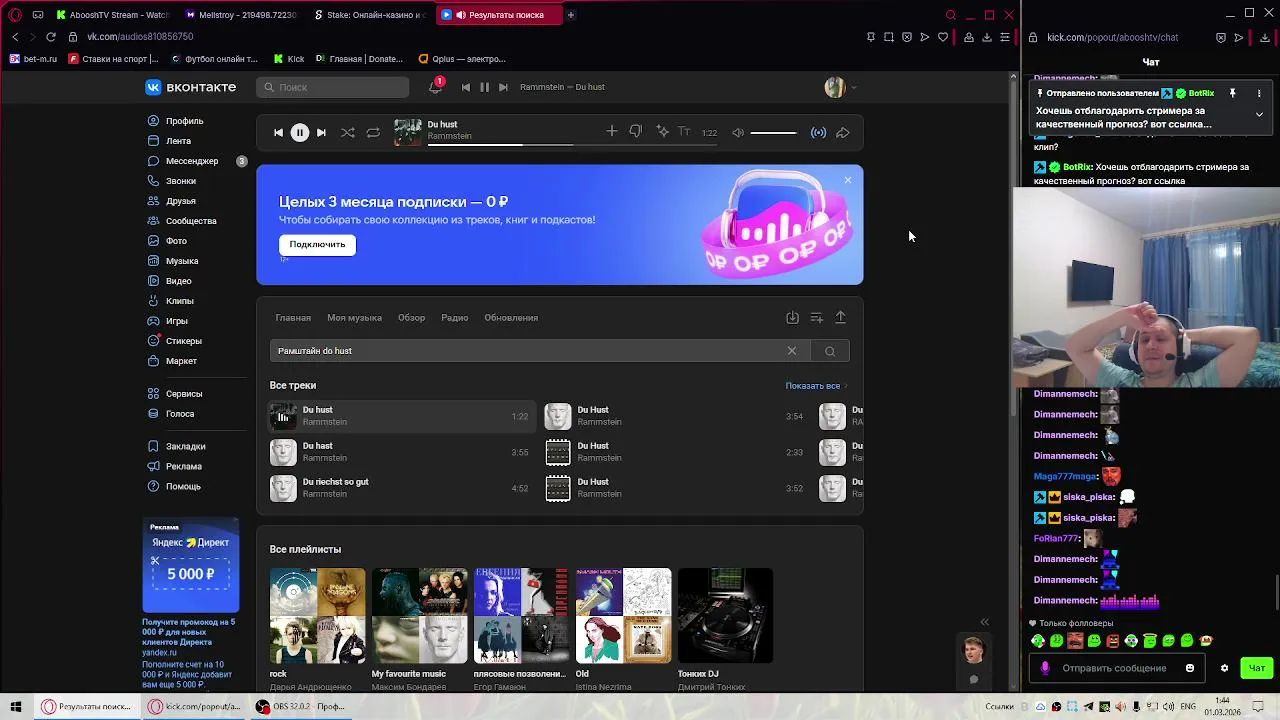Viewport: 1280px width, 720px height.
Task: Collapse the pinned BotRix message chevron
Action: [x=1259, y=114]
